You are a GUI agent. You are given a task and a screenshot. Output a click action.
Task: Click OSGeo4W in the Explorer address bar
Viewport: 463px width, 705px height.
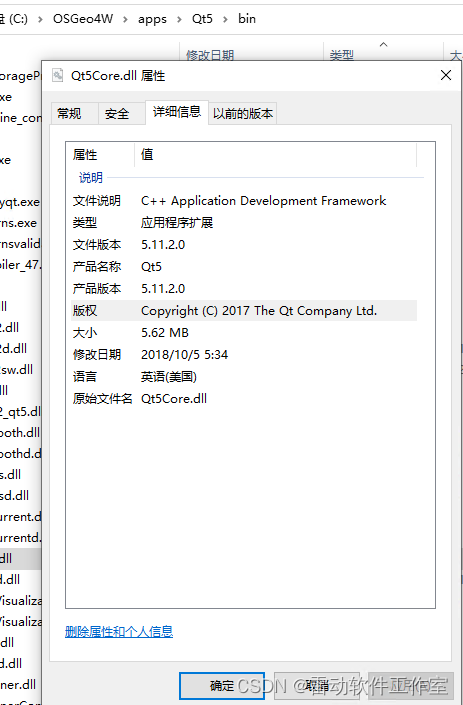83,19
